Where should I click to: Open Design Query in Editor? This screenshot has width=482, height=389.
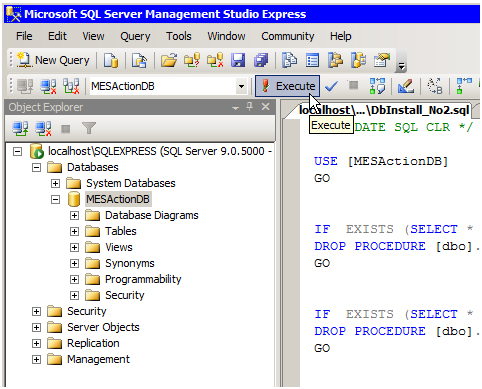click(406, 86)
